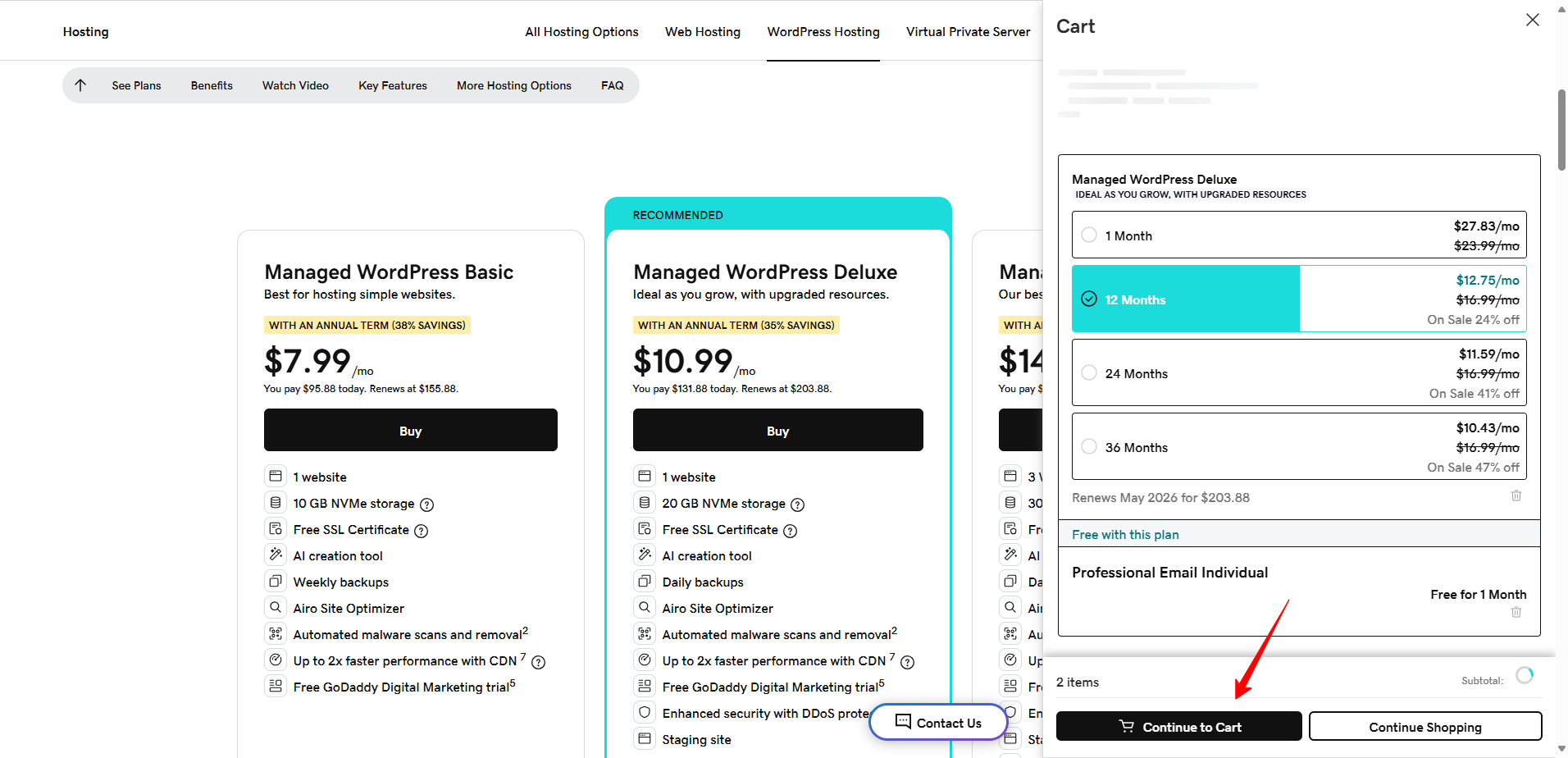This screenshot has width=1568, height=758.
Task: Jump to FAQ section
Action: click(x=613, y=85)
